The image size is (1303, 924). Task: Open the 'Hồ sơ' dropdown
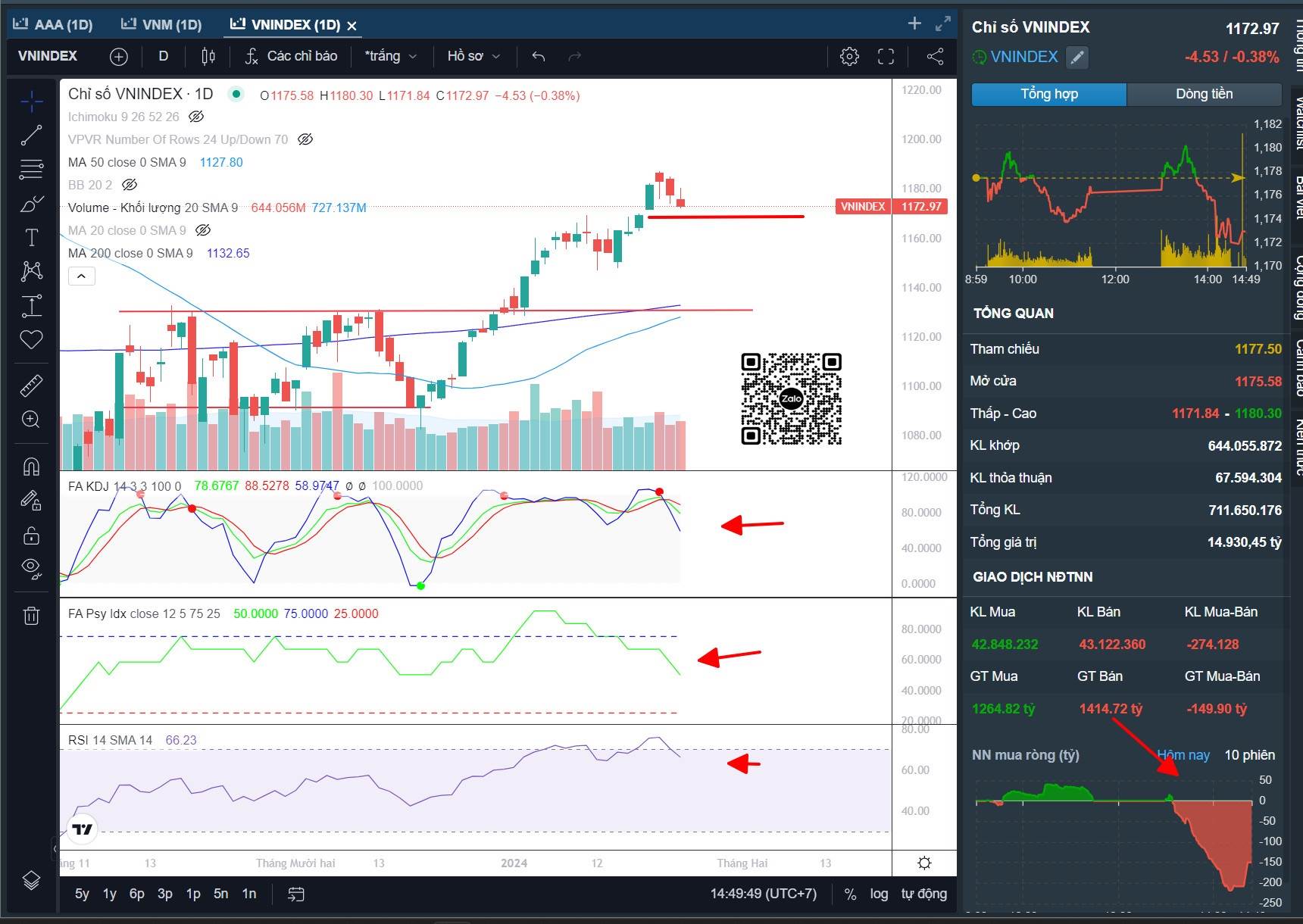pyautogui.click(x=473, y=56)
